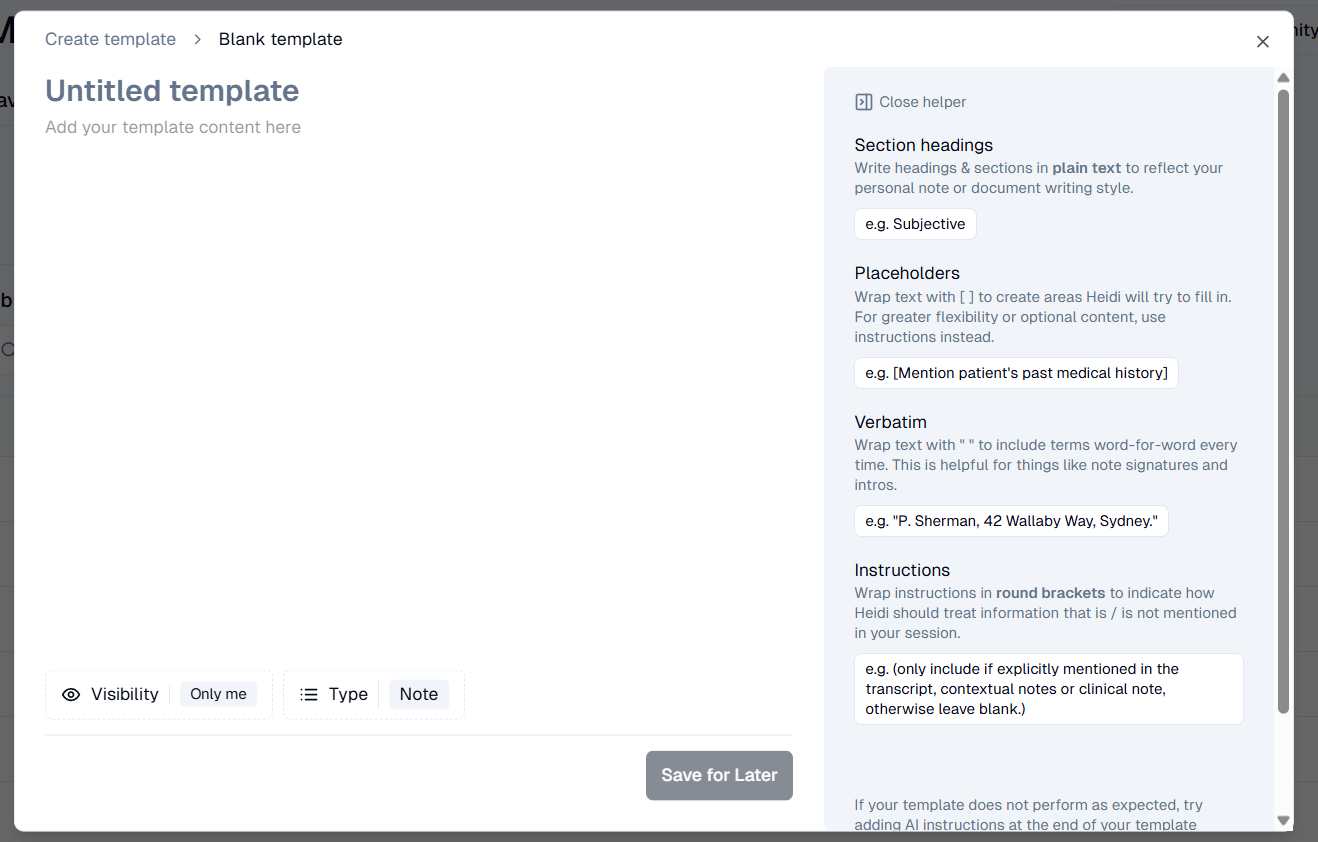1318x842 pixels.
Task: Click the Placeholders heading
Action: pos(907,273)
